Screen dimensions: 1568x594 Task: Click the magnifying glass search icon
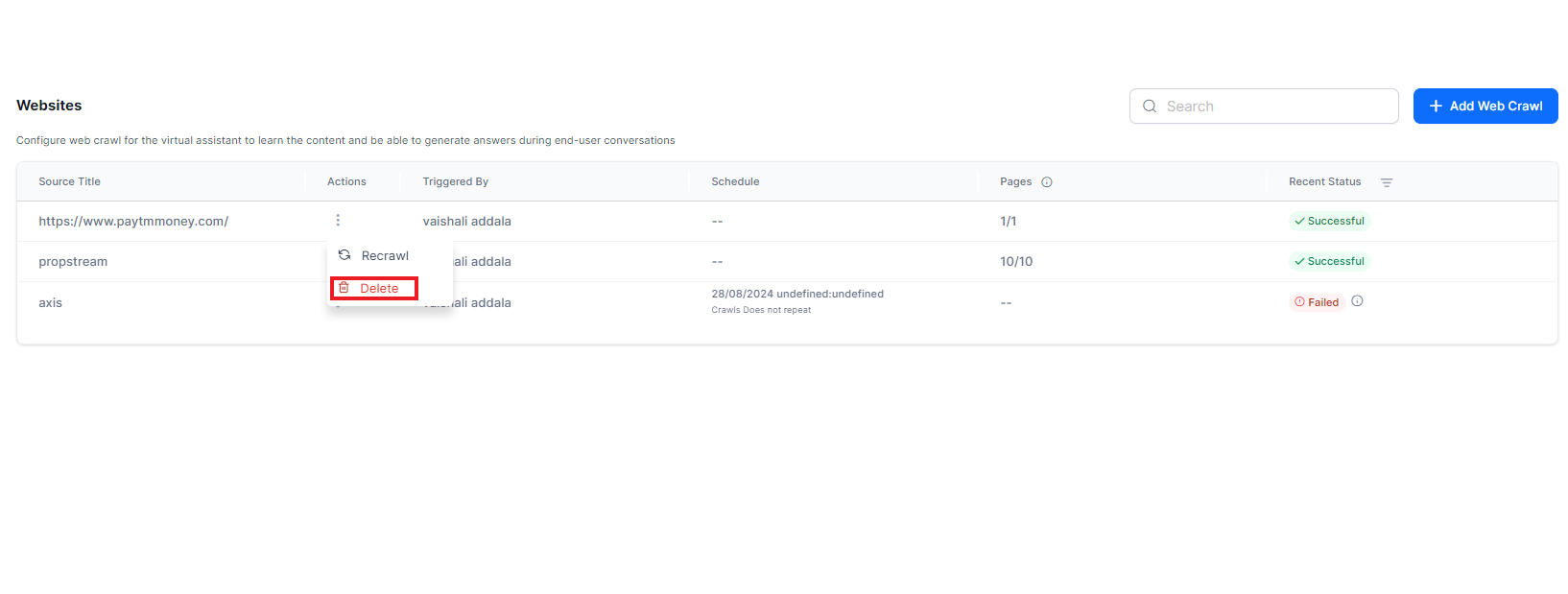coord(1150,107)
